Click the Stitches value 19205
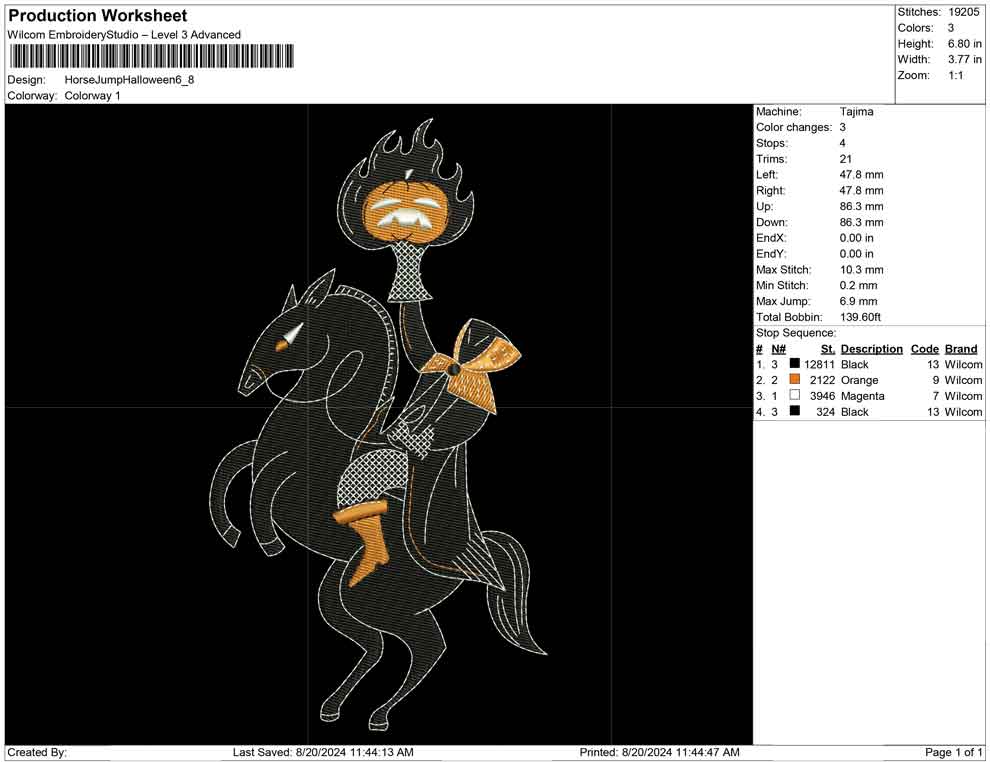Image resolution: width=990 pixels, height=762 pixels. click(x=965, y=12)
